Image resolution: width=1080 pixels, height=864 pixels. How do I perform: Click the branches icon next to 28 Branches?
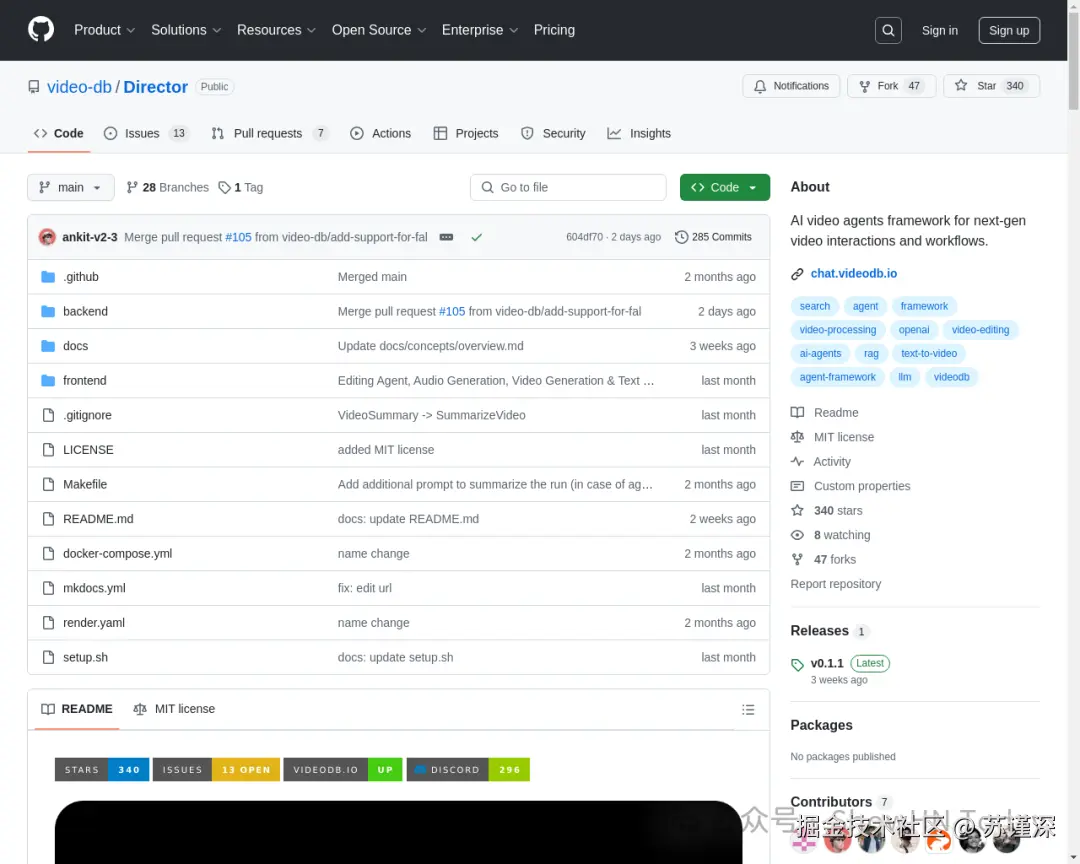click(132, 187)
